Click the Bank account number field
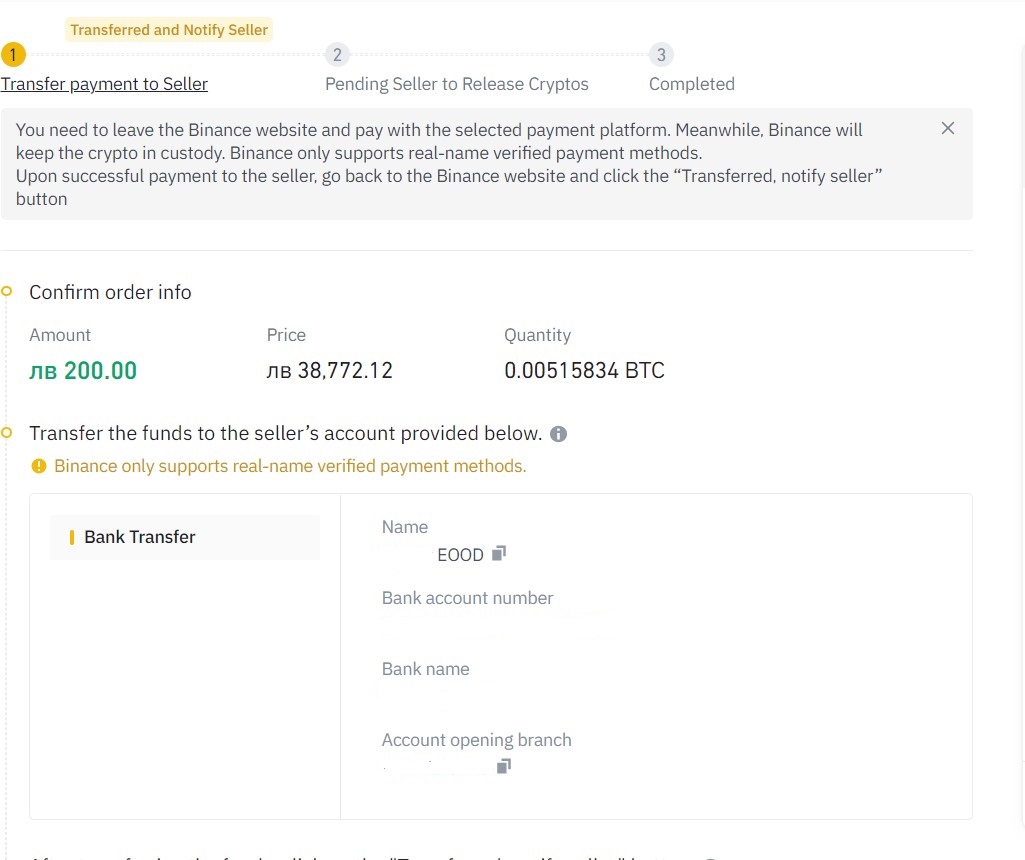The width and height of the screenshot is (1025, 860). pyautogui.click(x=497, y=610)
